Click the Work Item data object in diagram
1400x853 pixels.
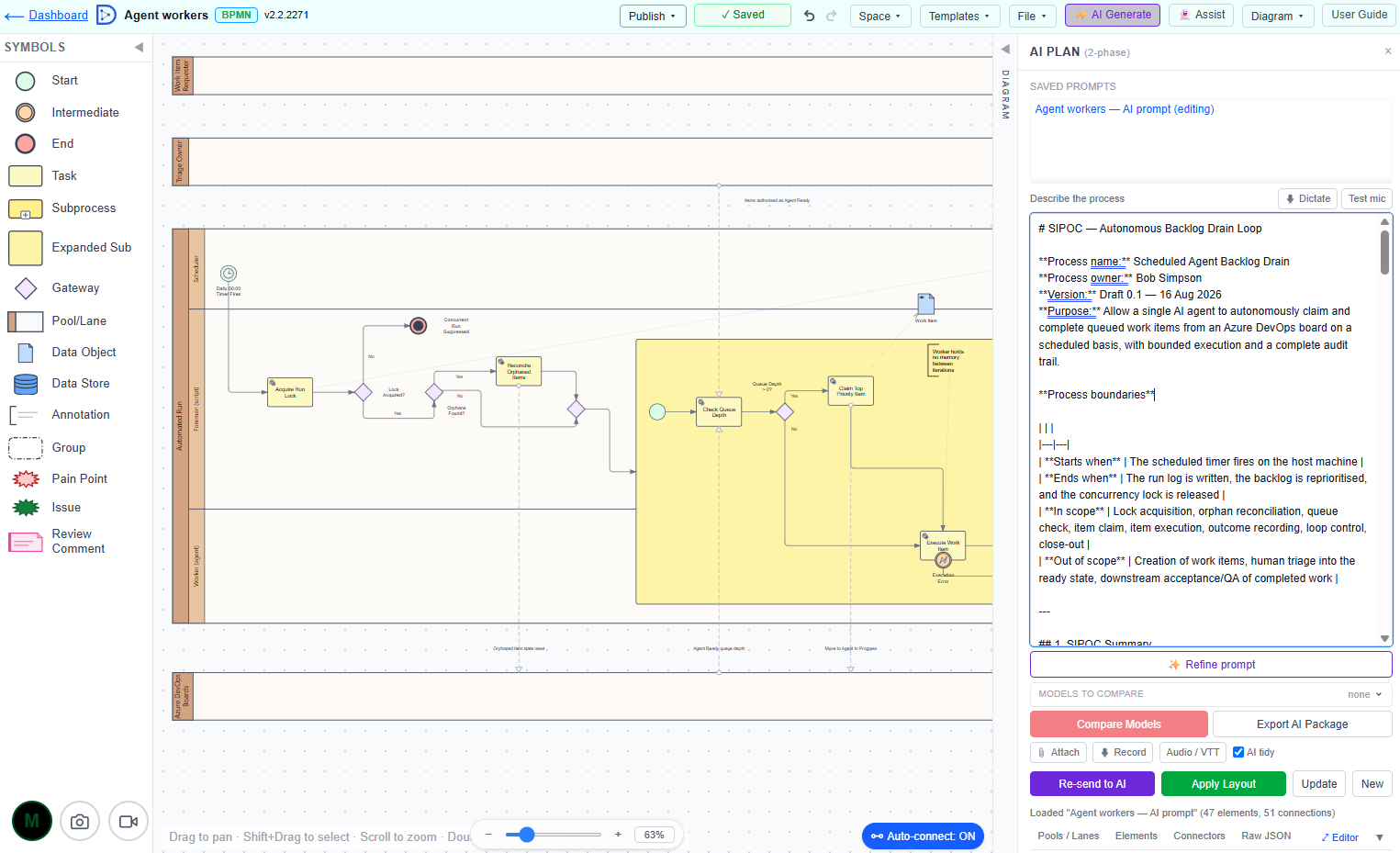[x=926, y=304]
